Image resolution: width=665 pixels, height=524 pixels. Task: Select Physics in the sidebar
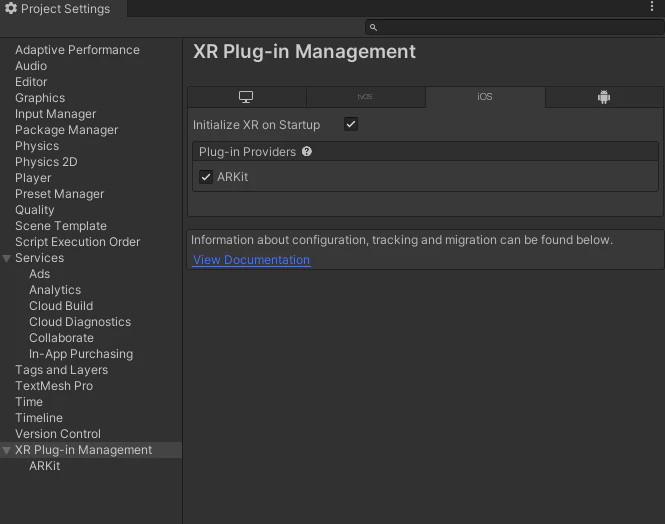pyautogui.click(x=37, y=146)
